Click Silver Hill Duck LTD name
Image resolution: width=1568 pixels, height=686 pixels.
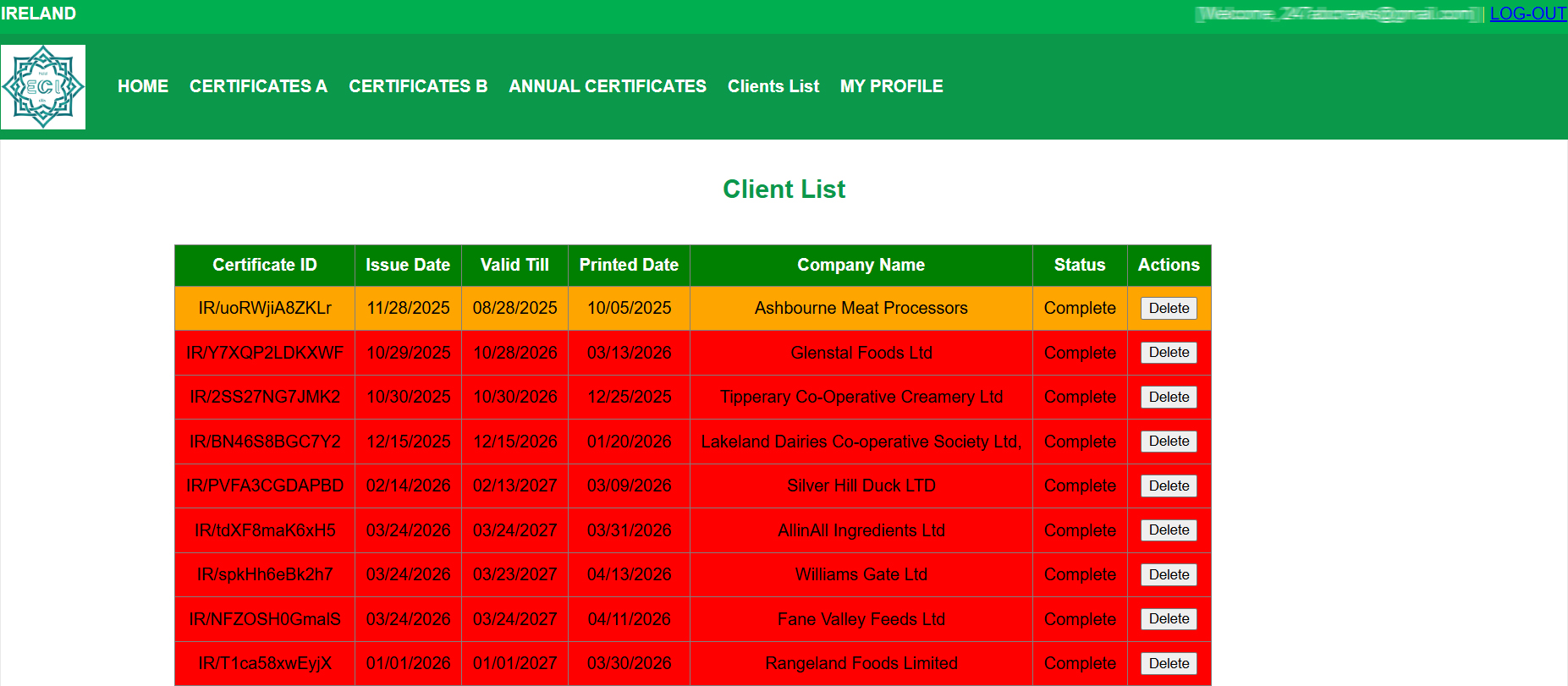[861, 486]
